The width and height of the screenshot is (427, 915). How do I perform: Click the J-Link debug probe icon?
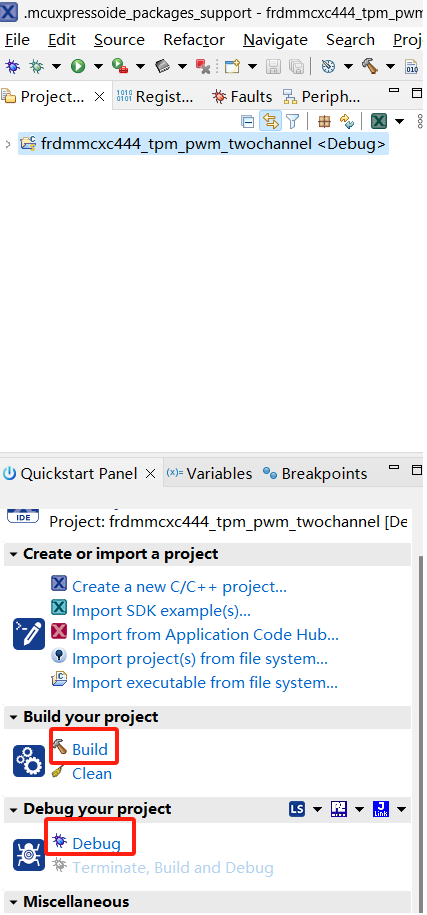[x=381, y=809]
